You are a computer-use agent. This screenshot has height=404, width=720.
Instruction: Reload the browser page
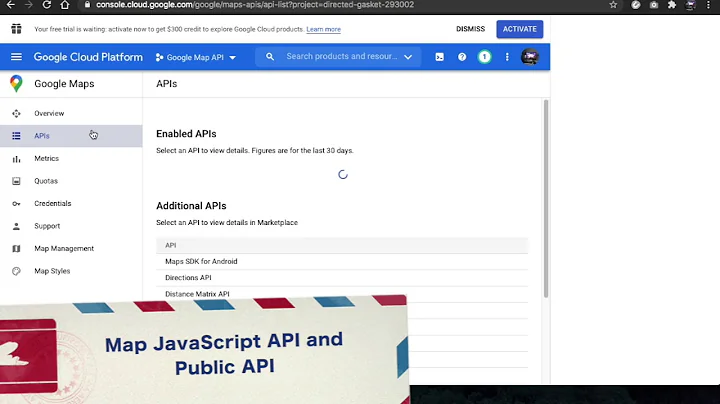[x=46, y=5]
